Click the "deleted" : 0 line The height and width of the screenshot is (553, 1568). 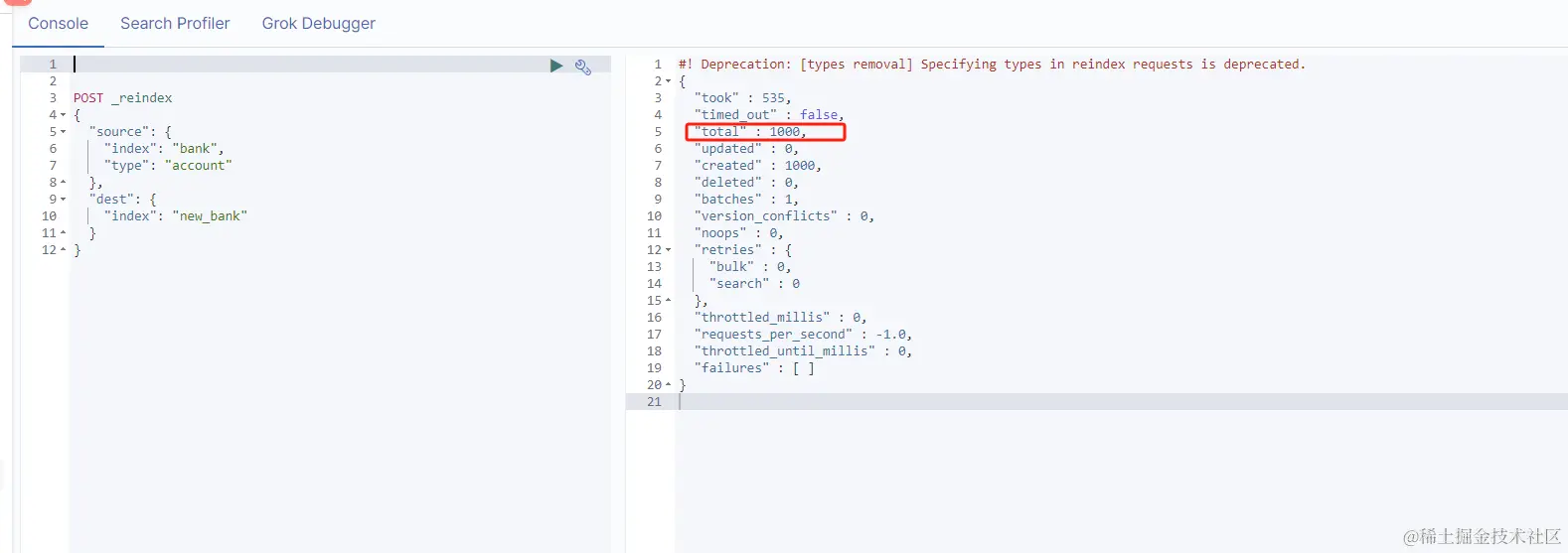point(746,183)
